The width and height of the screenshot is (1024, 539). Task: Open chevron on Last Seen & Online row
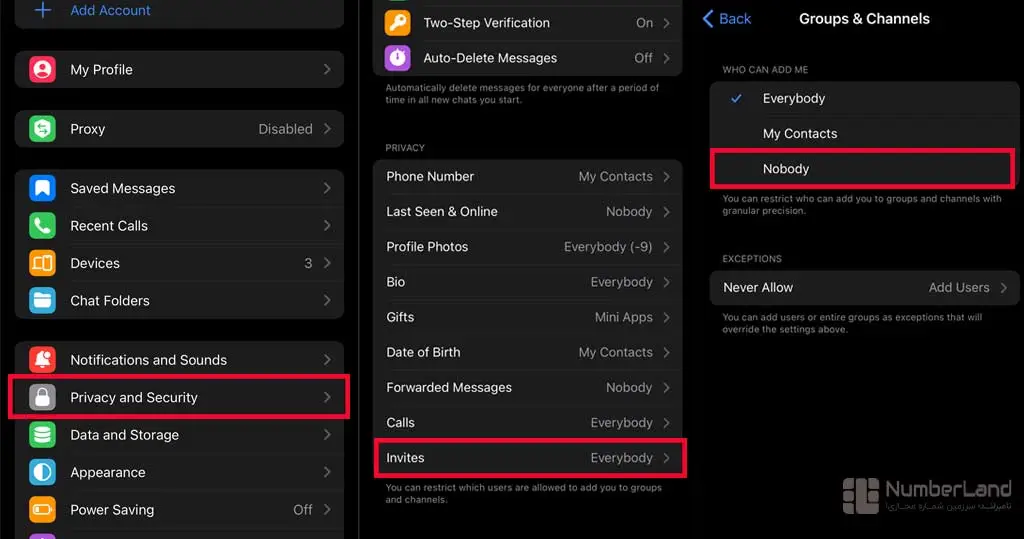click(666, 212)
